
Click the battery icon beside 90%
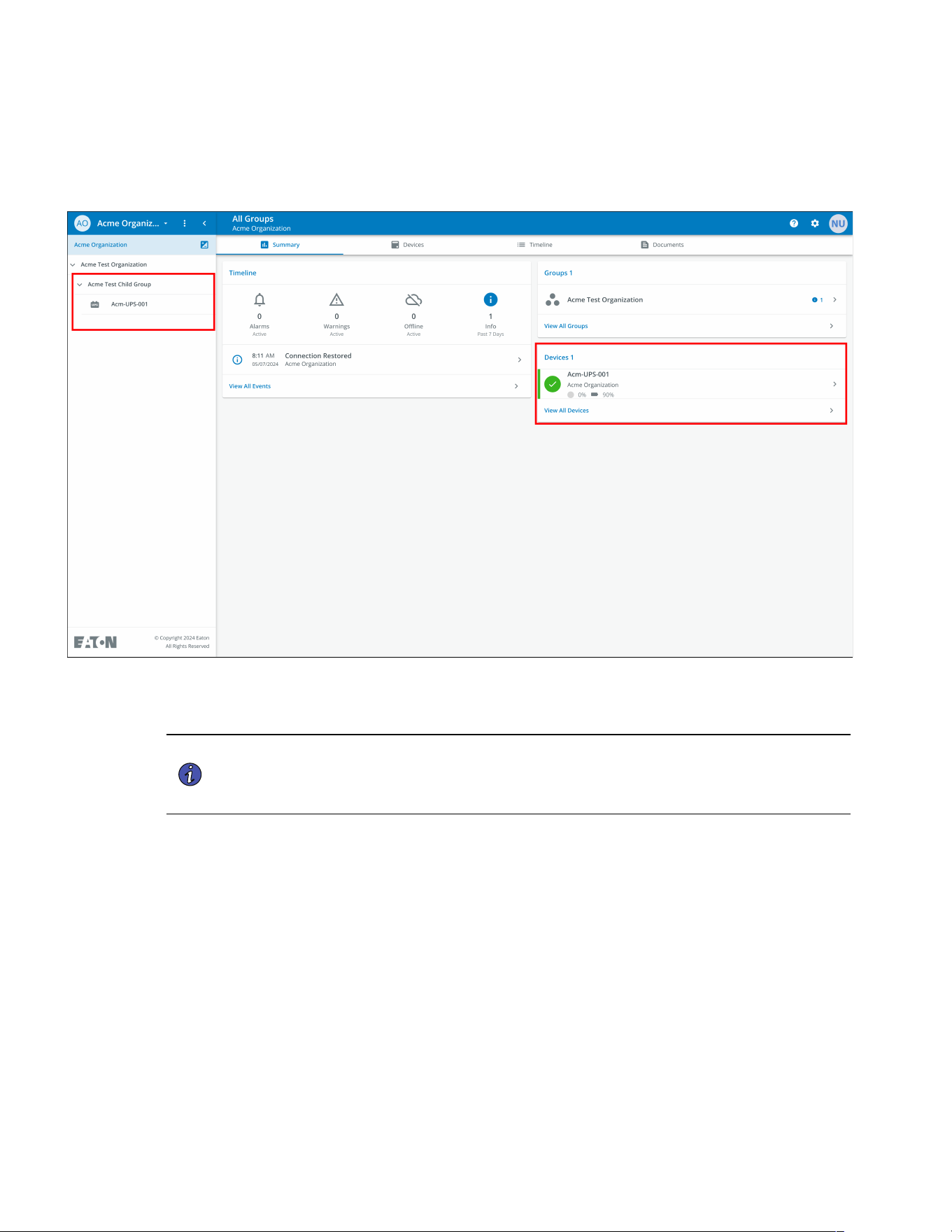595,395
